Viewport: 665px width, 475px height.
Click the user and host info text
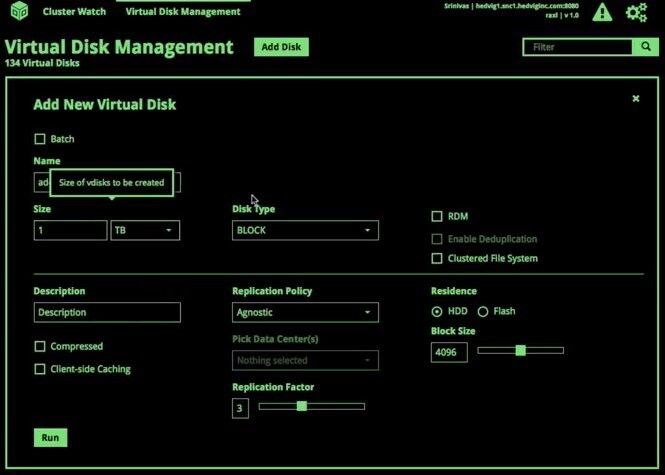click(511, 11)
